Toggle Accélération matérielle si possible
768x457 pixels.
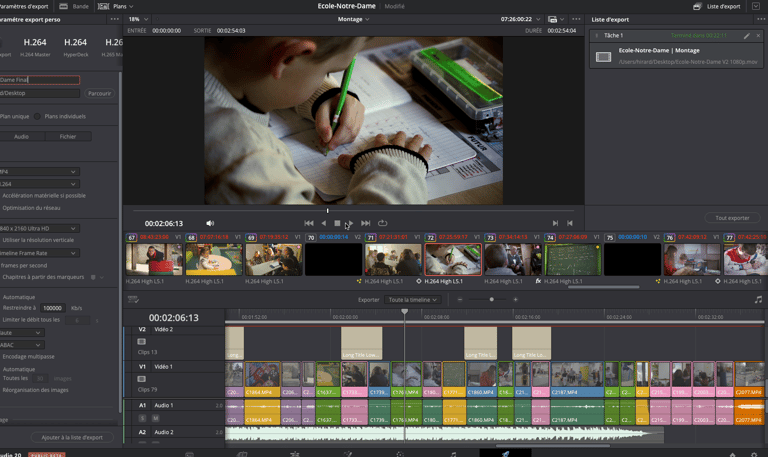(43, 195)
